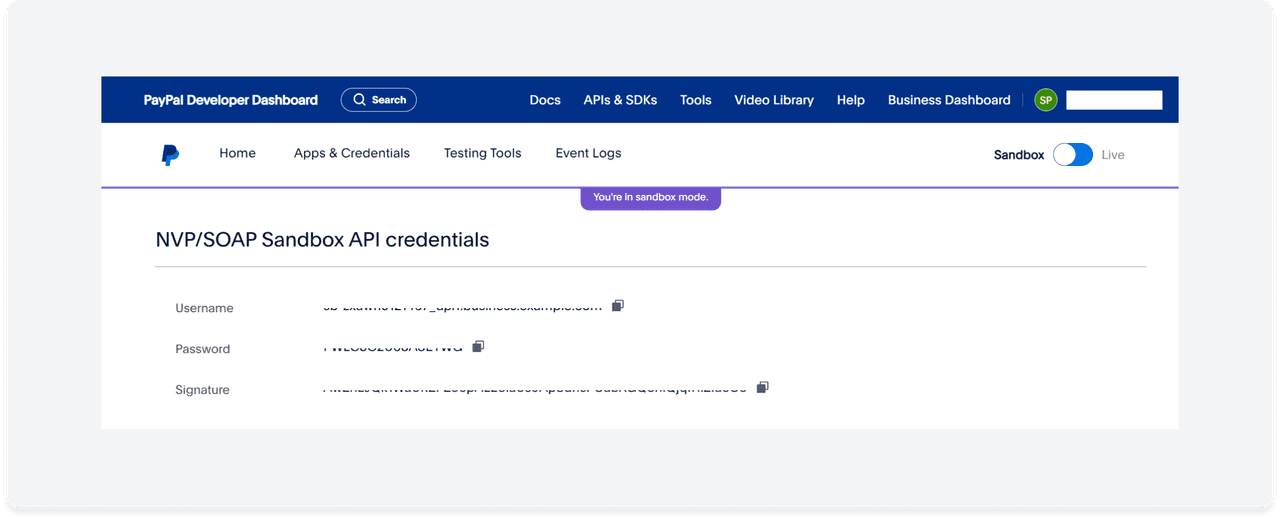1280x520 pixels.
Task: Navigate to the Testing Tools tab
Action: (483, 154)
